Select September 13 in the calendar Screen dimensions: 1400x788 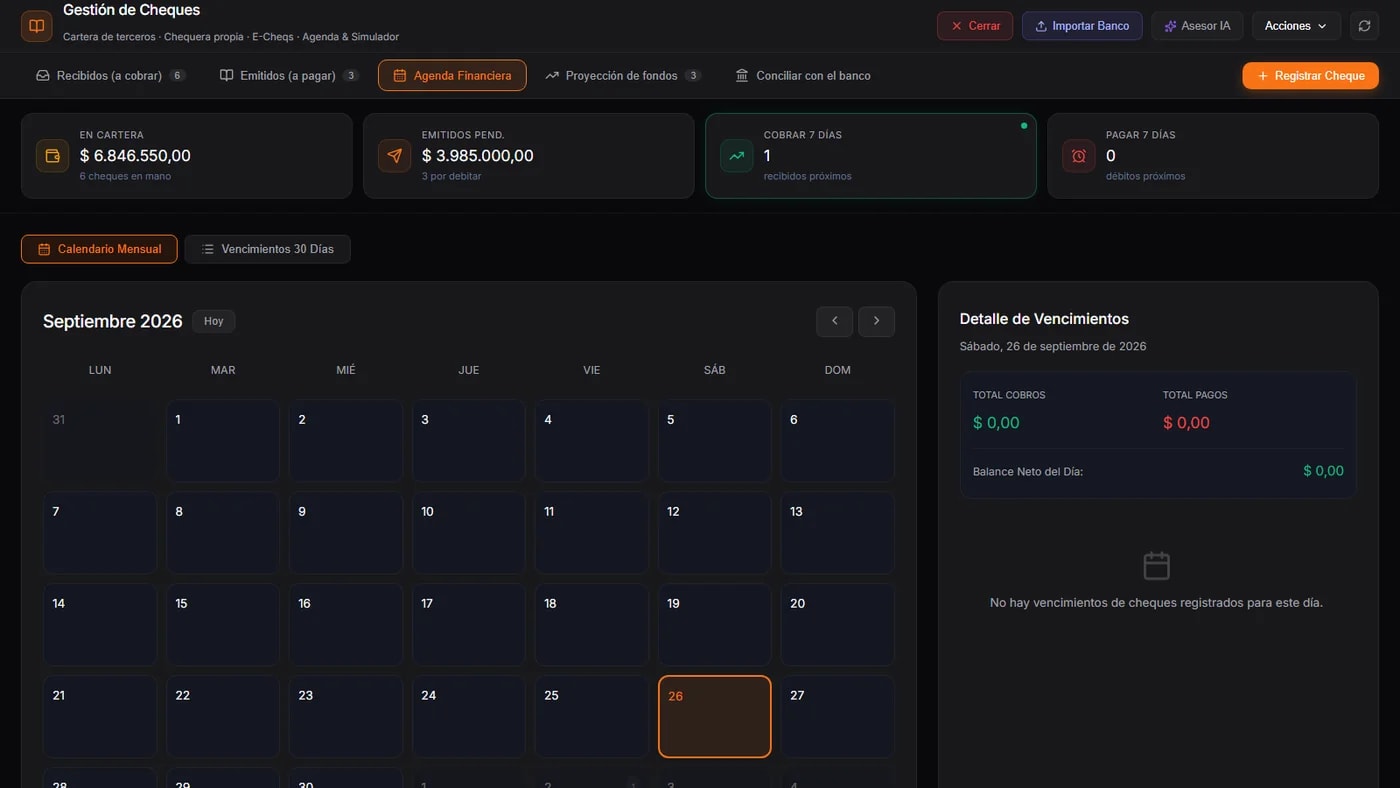(837, 533)
